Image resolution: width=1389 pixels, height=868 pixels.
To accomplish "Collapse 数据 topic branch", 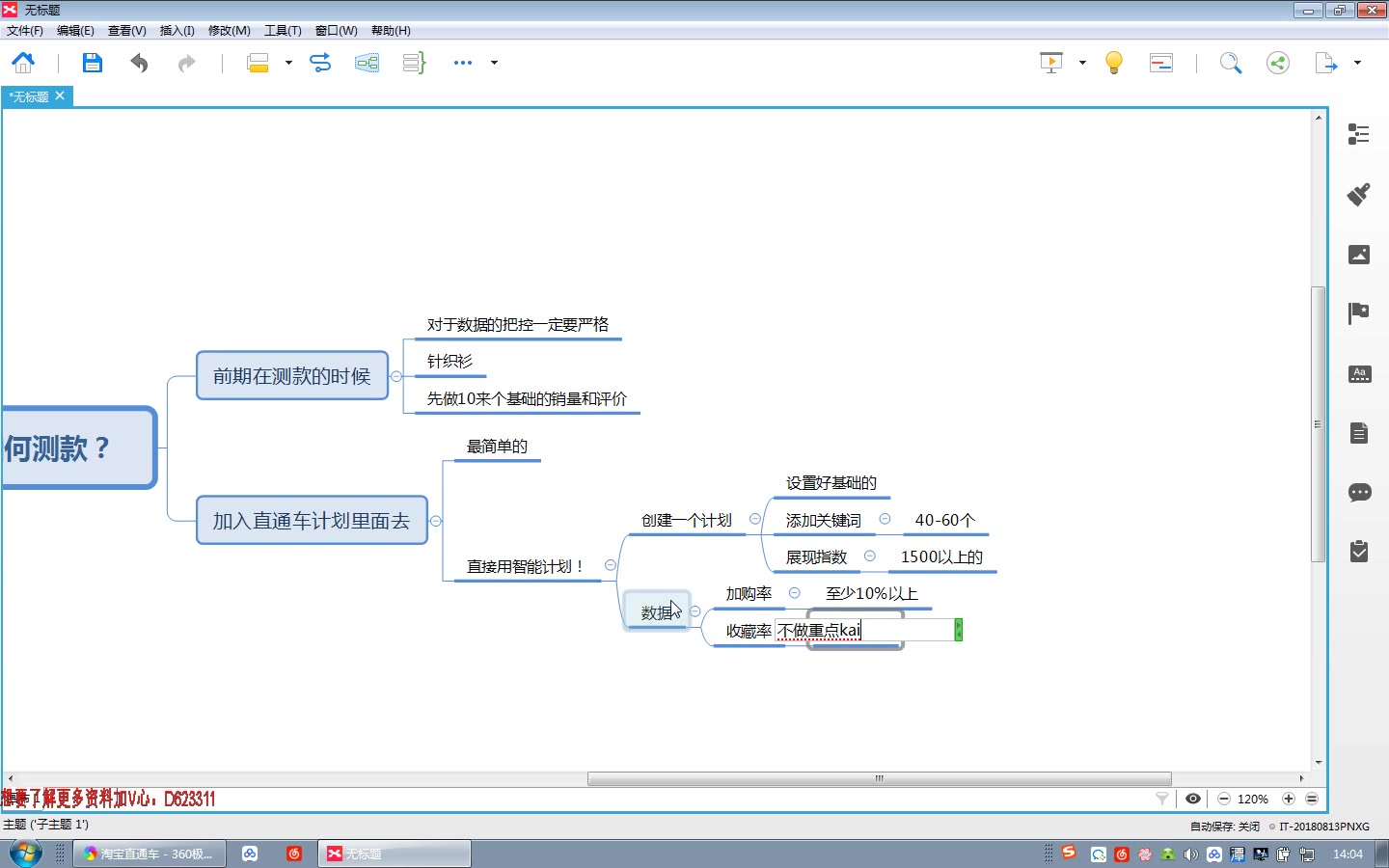I will click(695, 611).
